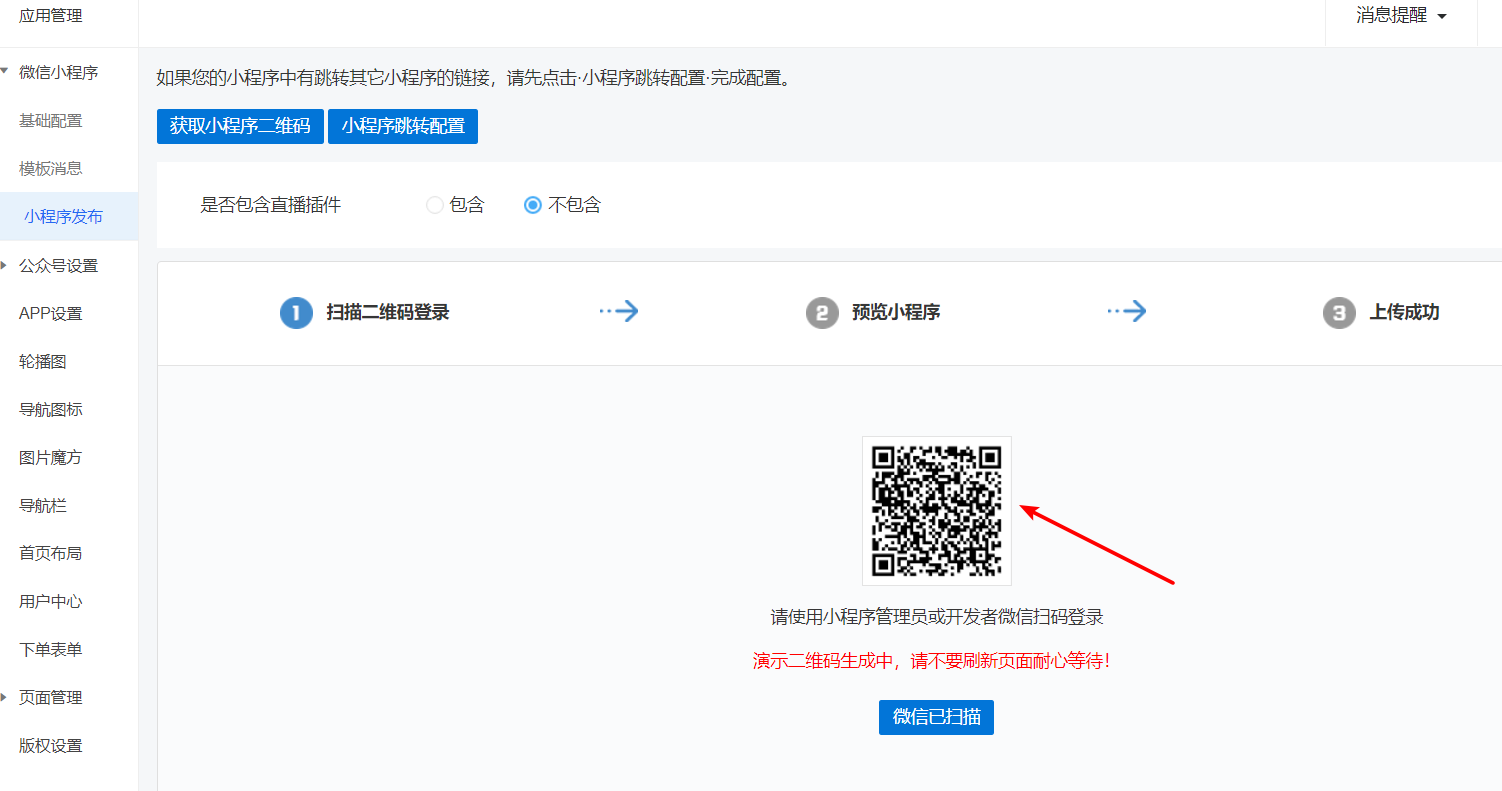The height and width of the screenshot is (791, 1502).
Task: Open 导航栏 in the sidebar
Action: coord(43,505)
